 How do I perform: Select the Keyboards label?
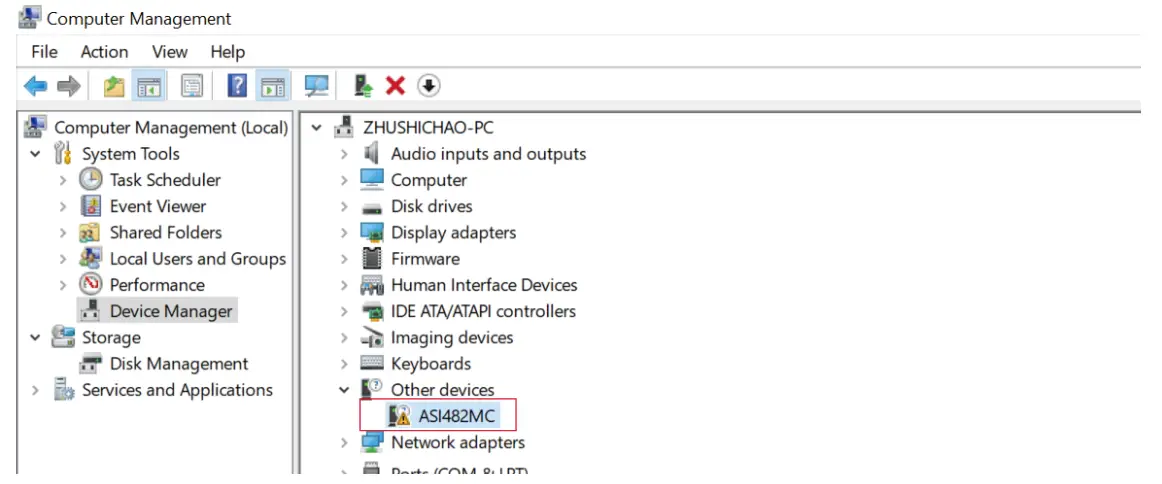(431, 364)
